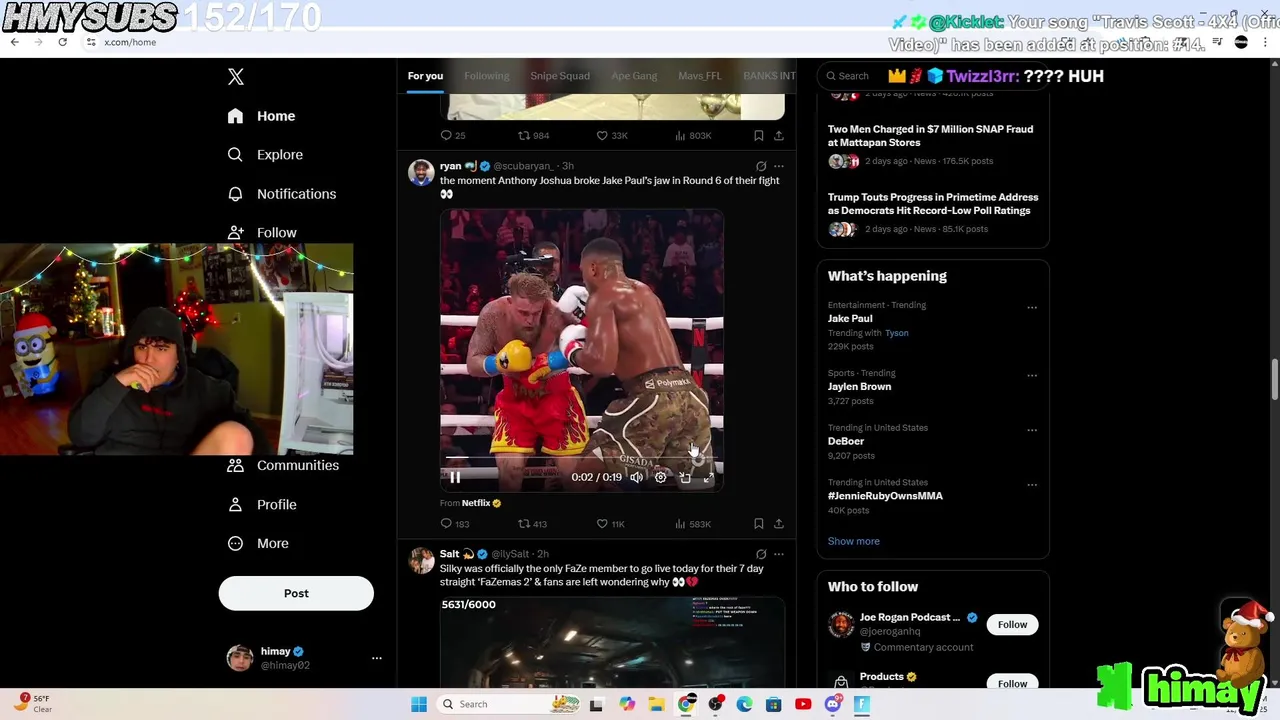This screenshot has width=1280, height=720.
Task: Bookmark ryan's Anthony Joshua post
Action: [x=759, y=524]
